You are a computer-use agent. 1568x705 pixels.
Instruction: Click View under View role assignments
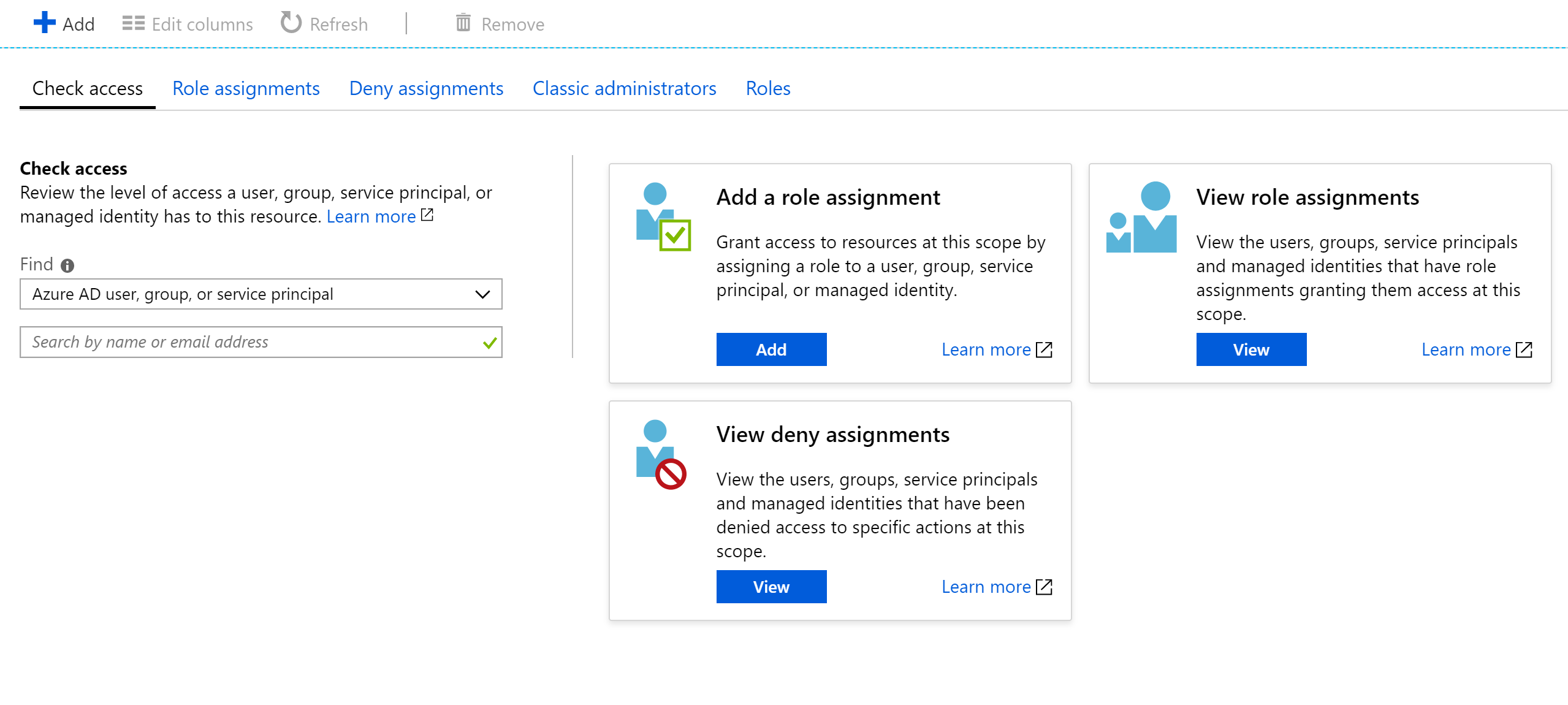(1250, 349)
